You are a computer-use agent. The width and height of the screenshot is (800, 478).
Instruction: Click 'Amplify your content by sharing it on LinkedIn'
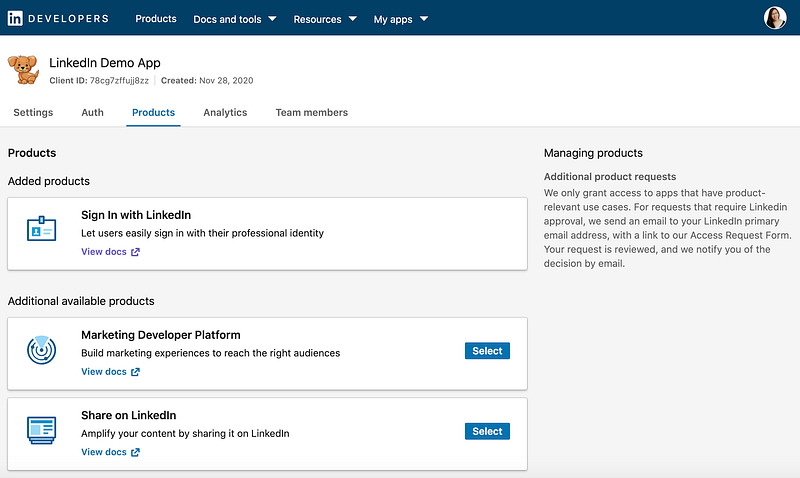(185, 434)
